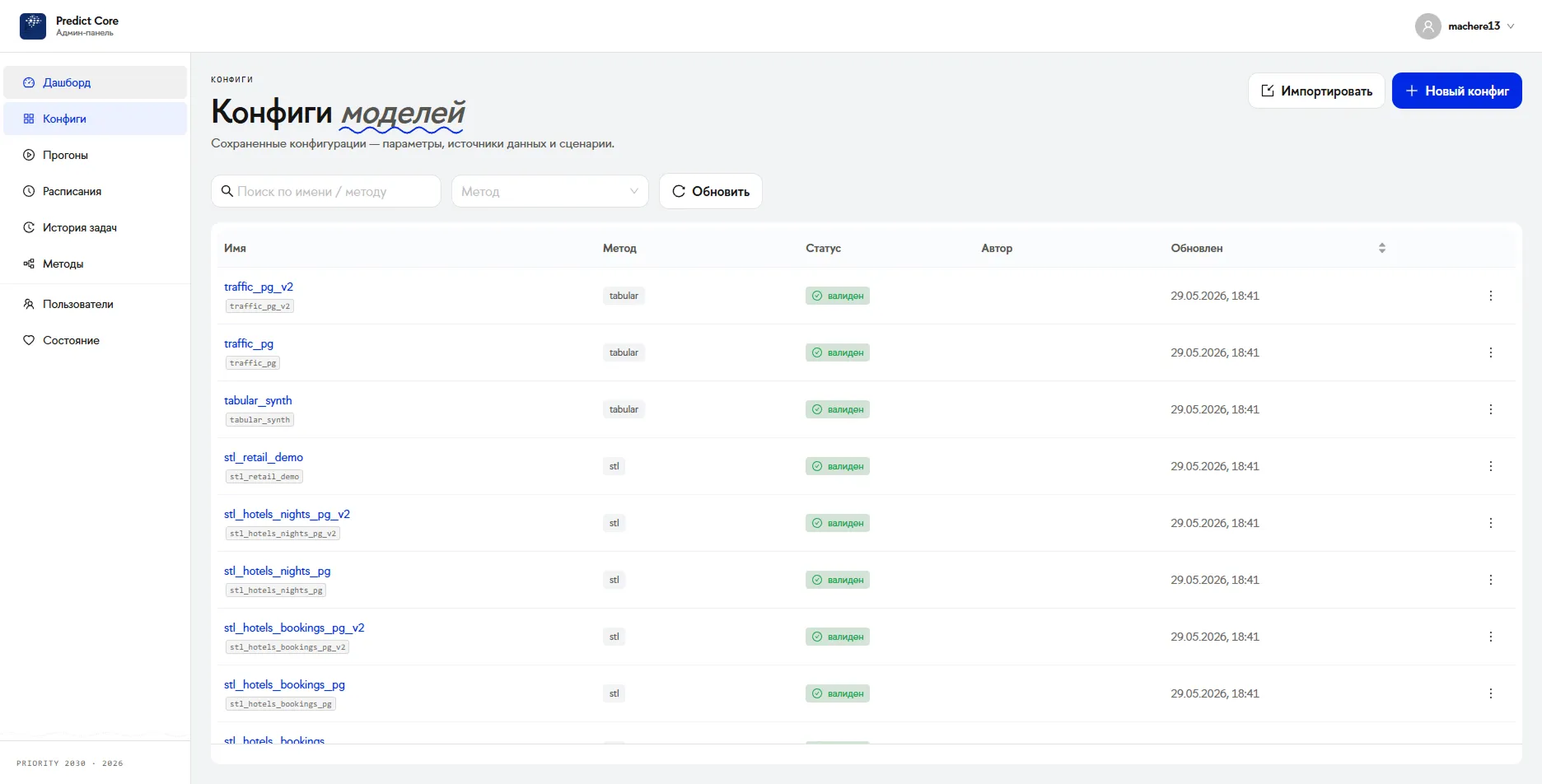
Task: Click the Импортировать button
Action: (x=1316, y=91)
